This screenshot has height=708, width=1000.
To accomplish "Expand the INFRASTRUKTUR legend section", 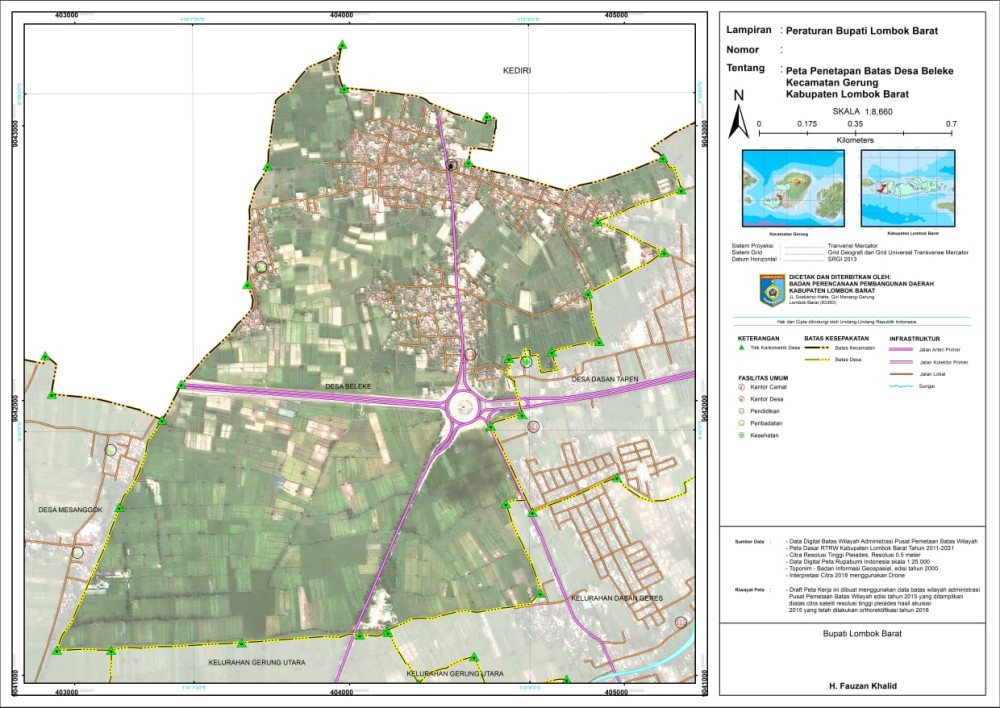I will (x=914, y=339).
